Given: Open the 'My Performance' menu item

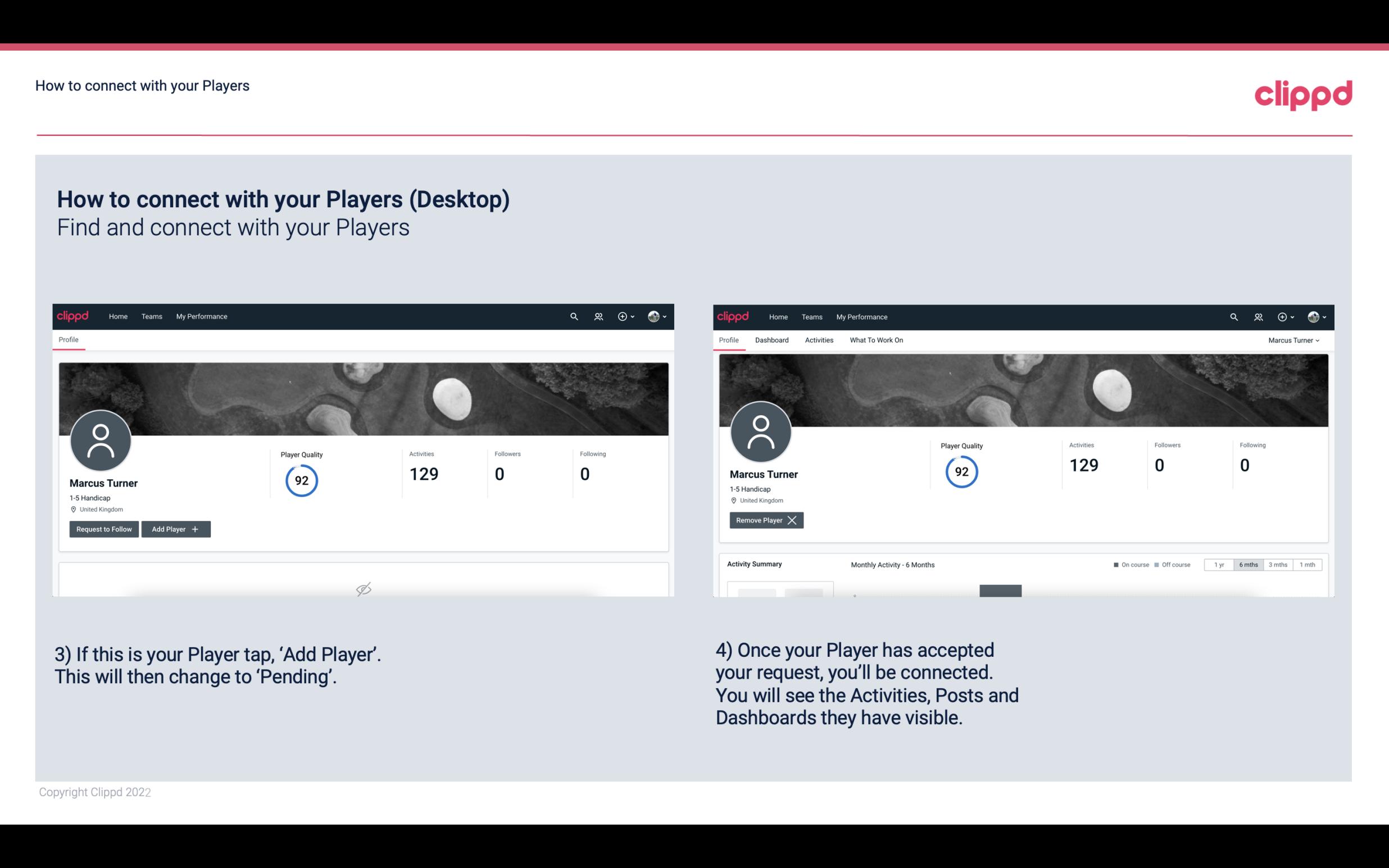Looking at the screenshot, I should 201,316.
